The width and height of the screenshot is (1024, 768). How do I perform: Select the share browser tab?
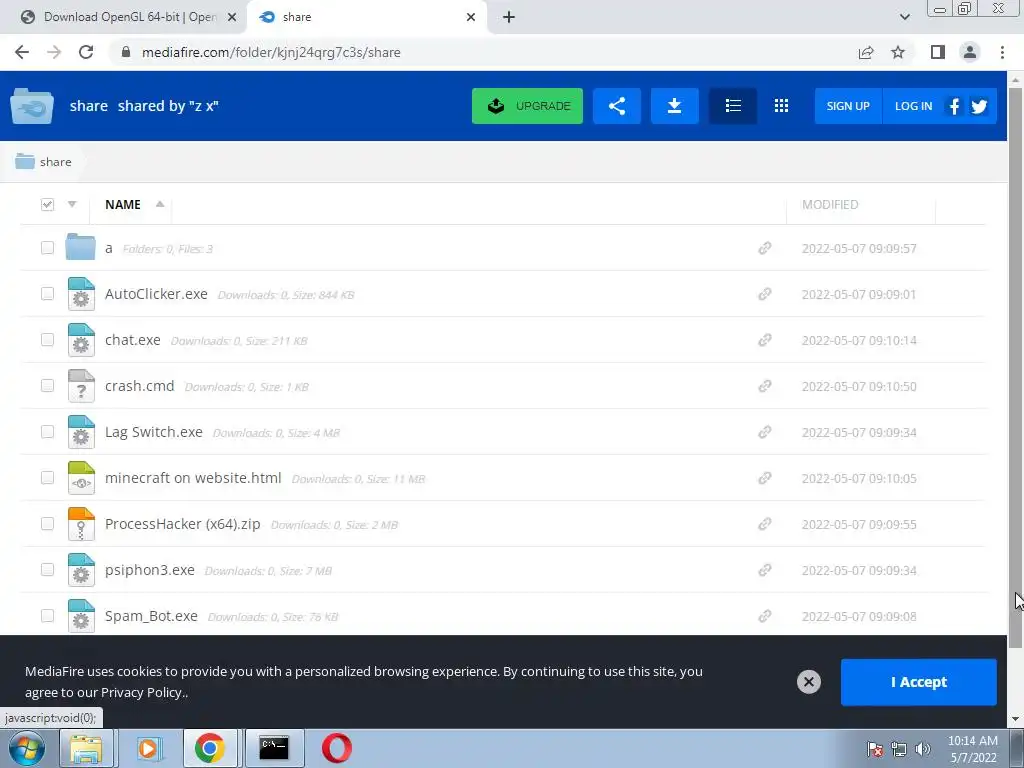[x=366, y=17]
